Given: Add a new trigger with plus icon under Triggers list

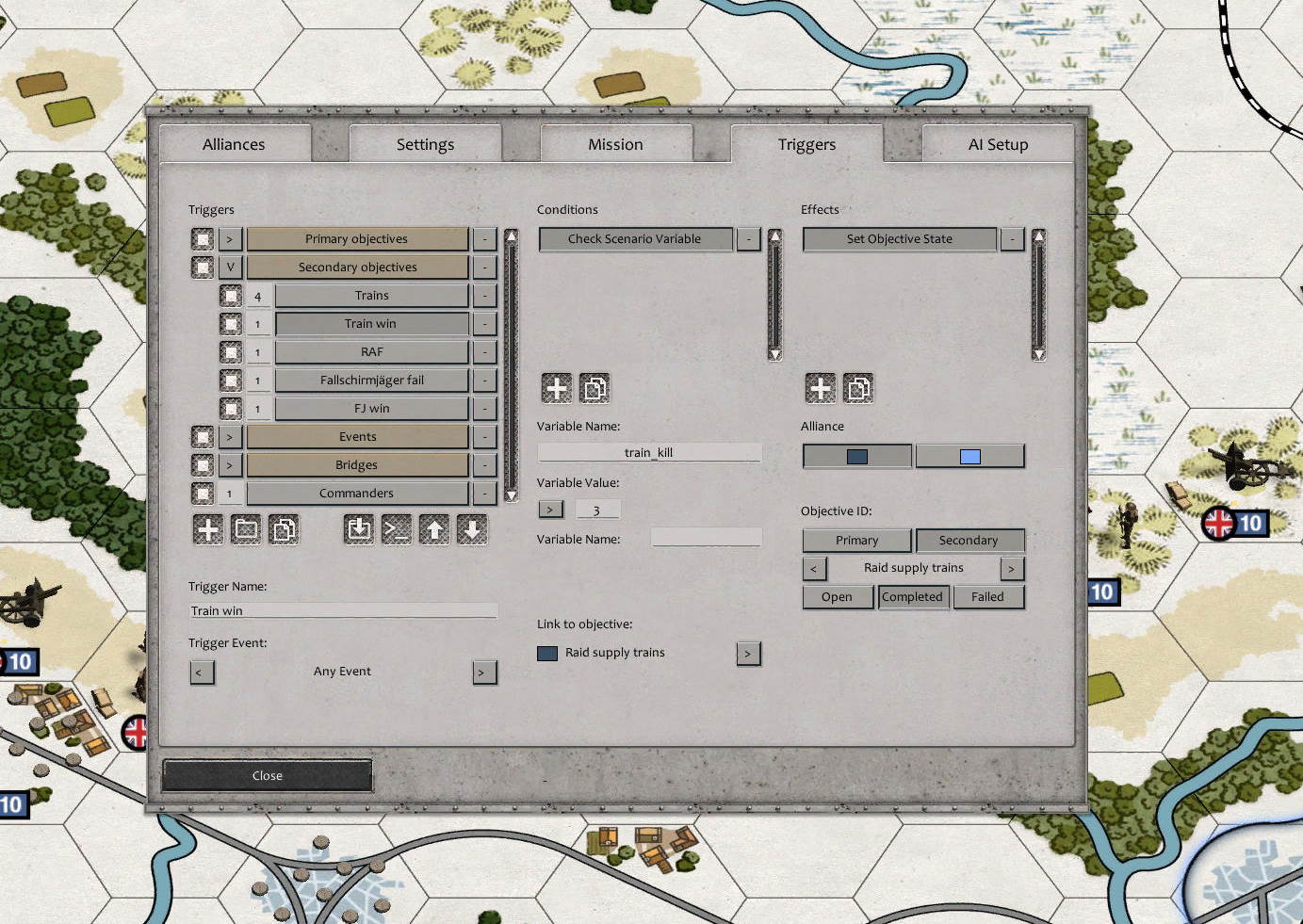Looking at the screenshot, I should tap(208, 529).
